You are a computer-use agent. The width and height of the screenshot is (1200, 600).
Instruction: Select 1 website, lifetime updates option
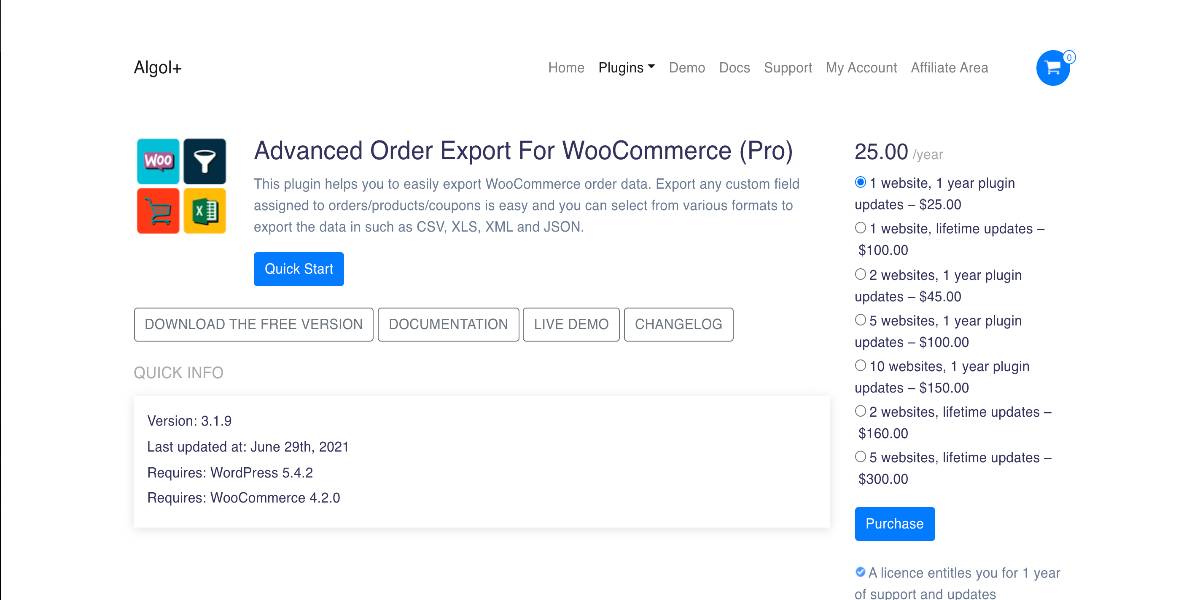point(861,228)
